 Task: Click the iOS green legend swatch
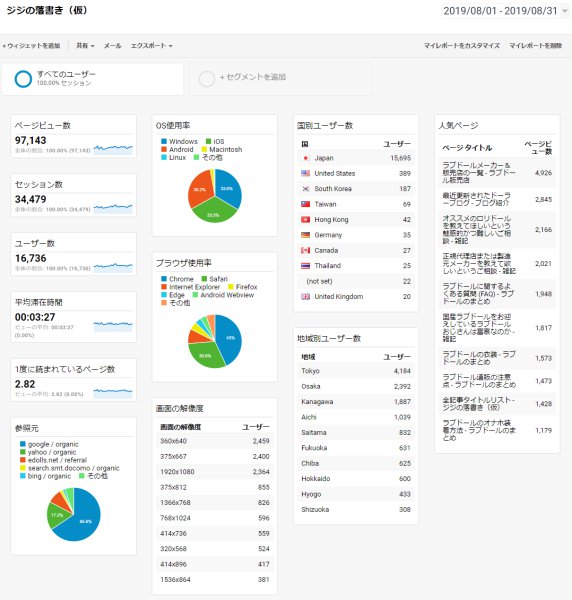(209, 141)
